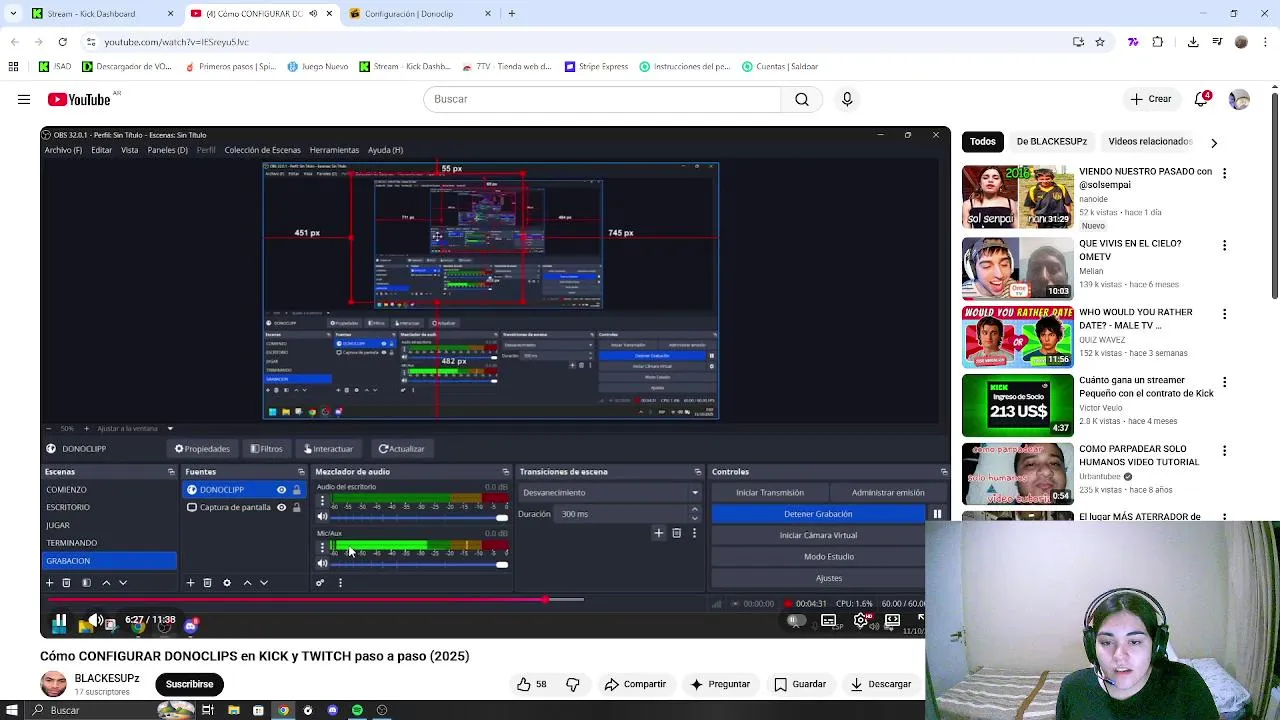
Task: Add a source with Fuentes plus icon
Action: [190, 583]
